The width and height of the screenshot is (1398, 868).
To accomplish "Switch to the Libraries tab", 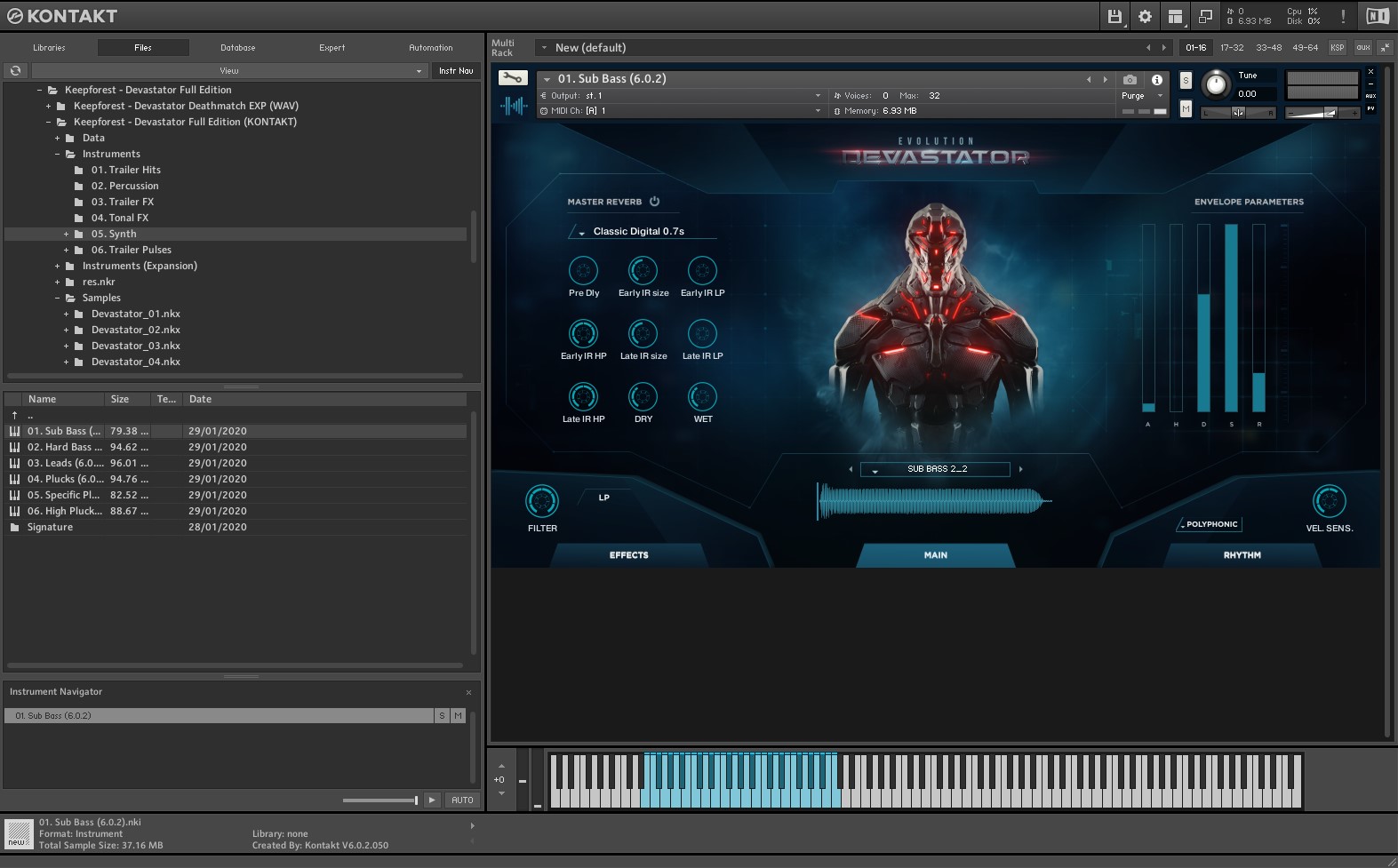I will point(49,48).
